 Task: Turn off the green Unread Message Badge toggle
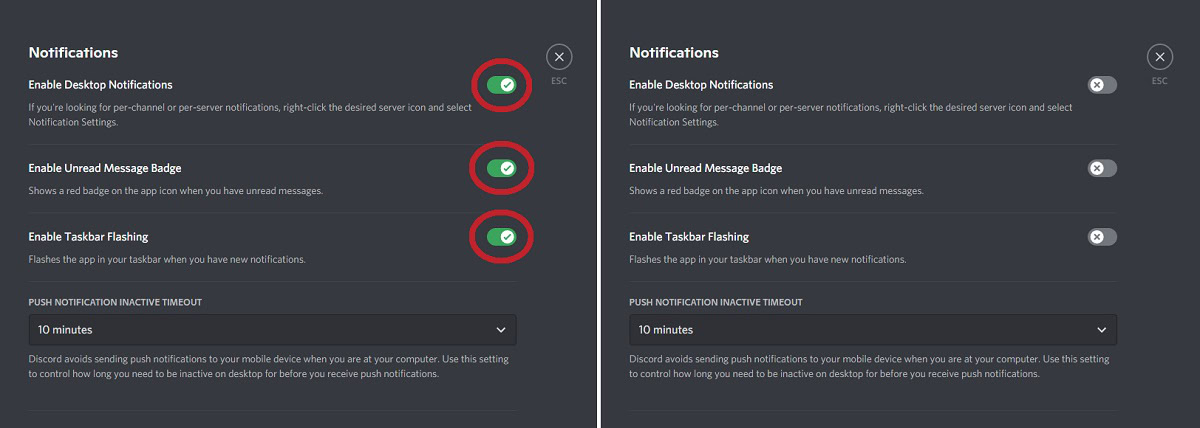[x=501, y=168]
